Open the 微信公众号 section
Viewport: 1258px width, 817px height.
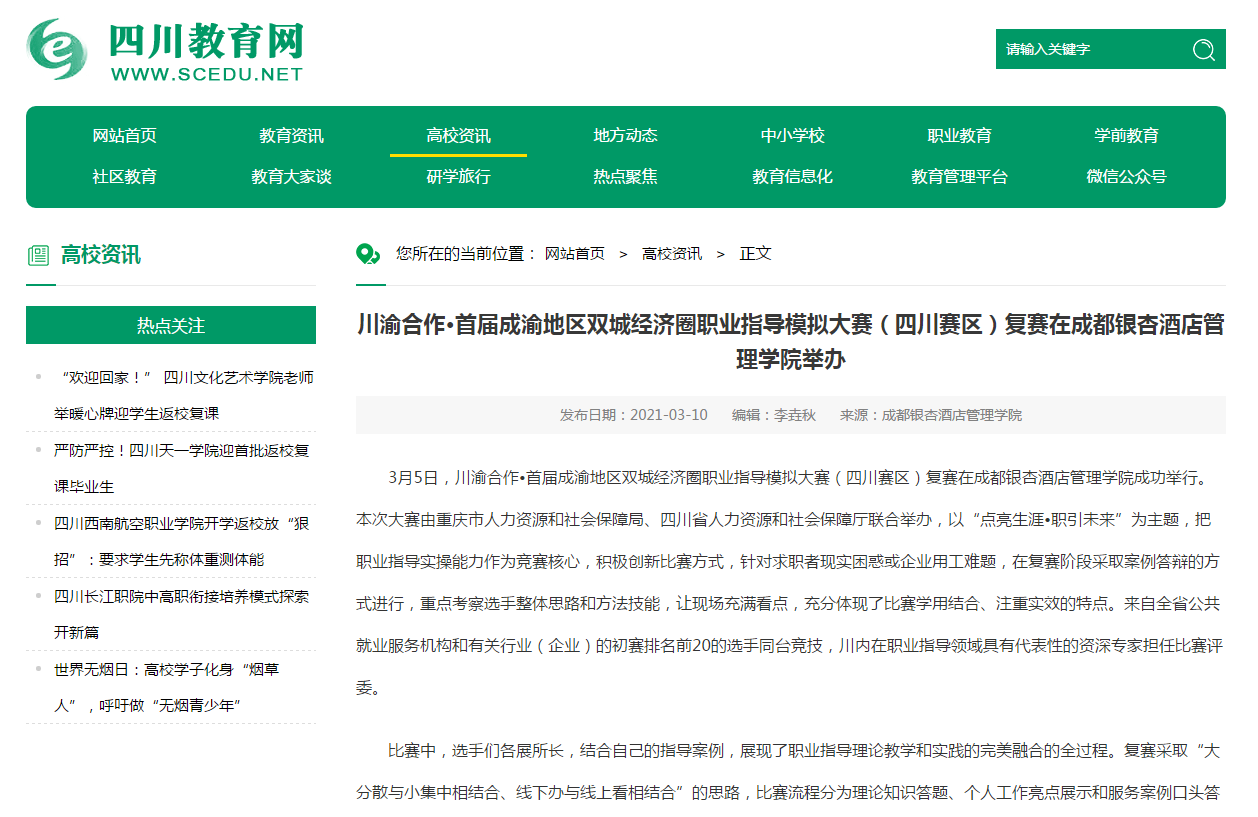click(1125, 176)
